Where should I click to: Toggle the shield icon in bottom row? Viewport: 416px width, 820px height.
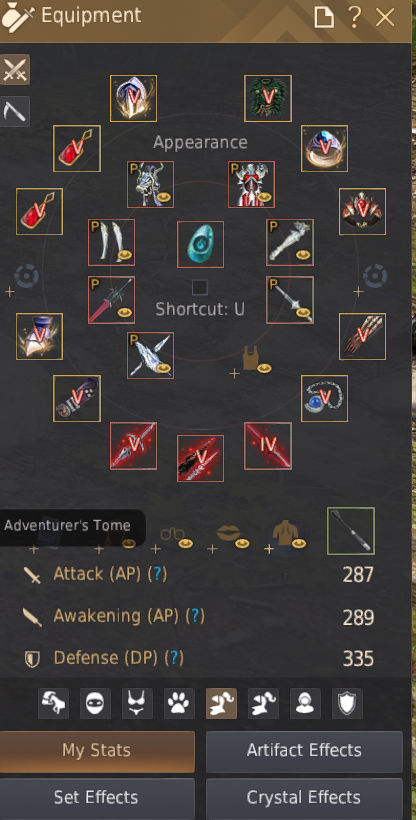[347, 703]
